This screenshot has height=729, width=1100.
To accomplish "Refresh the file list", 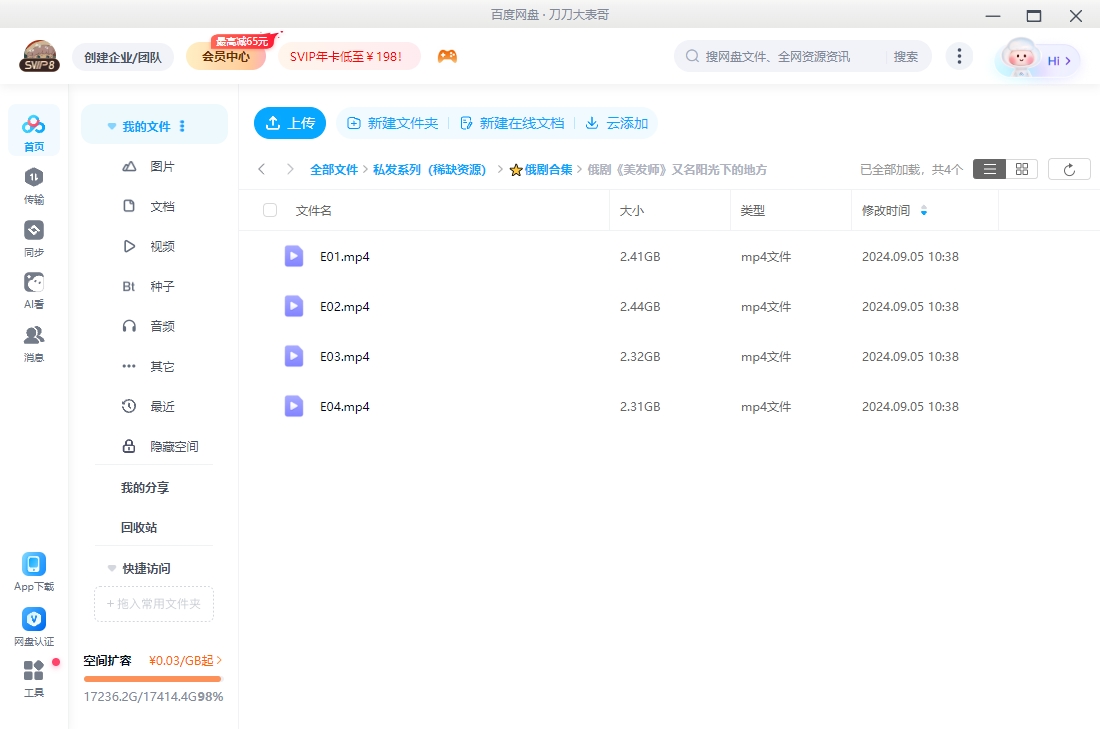I will [x=1069, y=168].
